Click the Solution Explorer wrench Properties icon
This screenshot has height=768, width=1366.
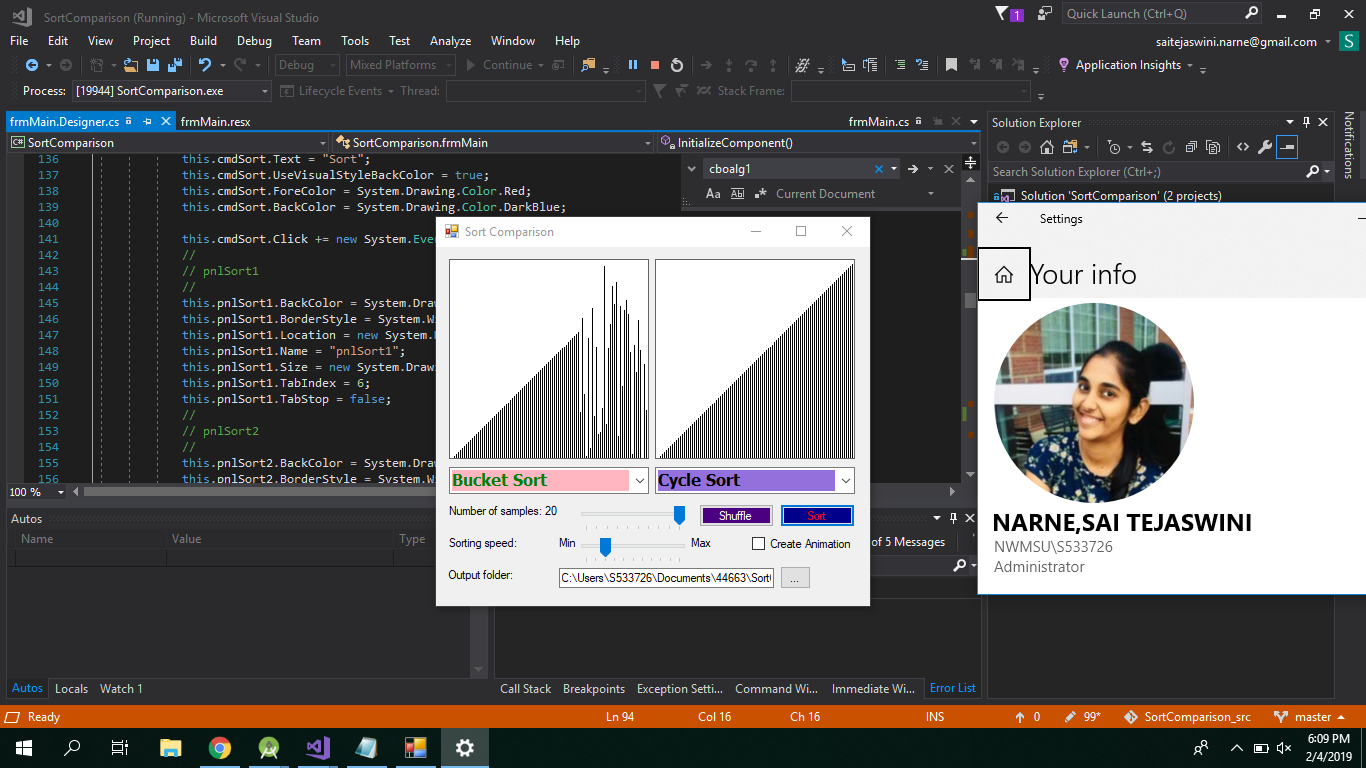click(1265, 147)
